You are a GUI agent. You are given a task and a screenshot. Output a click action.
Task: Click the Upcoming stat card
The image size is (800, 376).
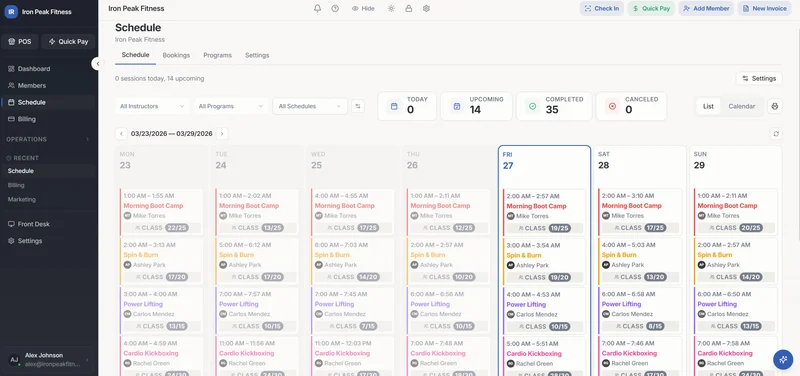tap(476, 106)
